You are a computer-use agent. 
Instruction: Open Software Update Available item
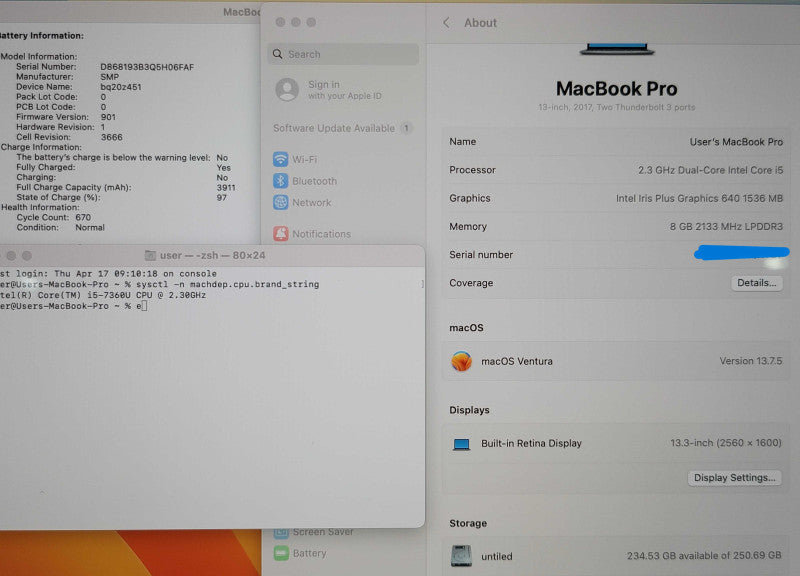point(342,128)
